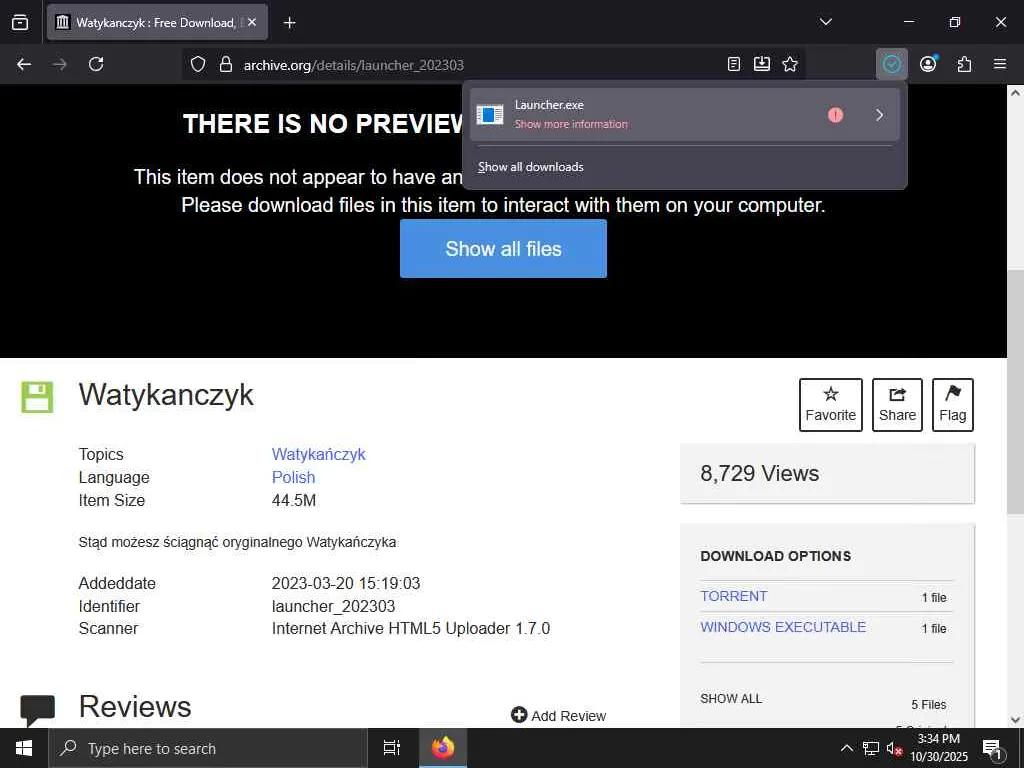1024x768 pixels.
Task: Open Firefox account icon
Action: (x=928, y=64)
